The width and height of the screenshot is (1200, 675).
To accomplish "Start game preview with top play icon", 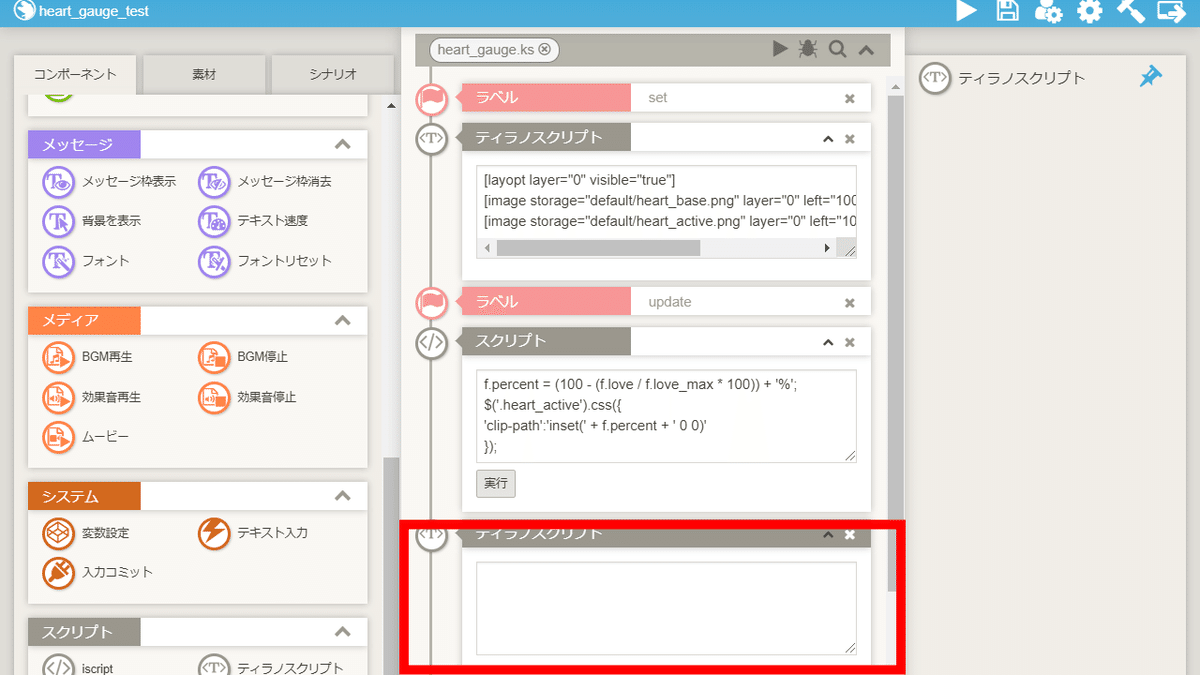I will pos(966,11).
